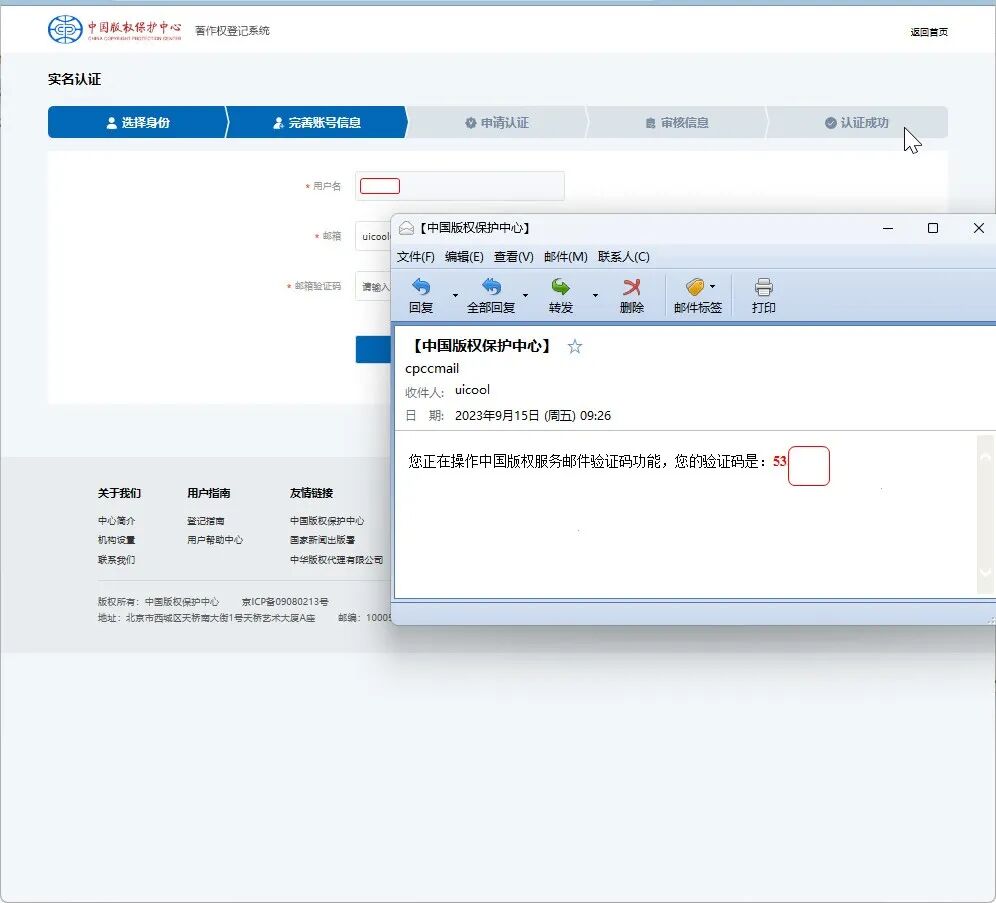
Task: Switch to the 完善账号信息 step tab
Action: coord(317,122)
